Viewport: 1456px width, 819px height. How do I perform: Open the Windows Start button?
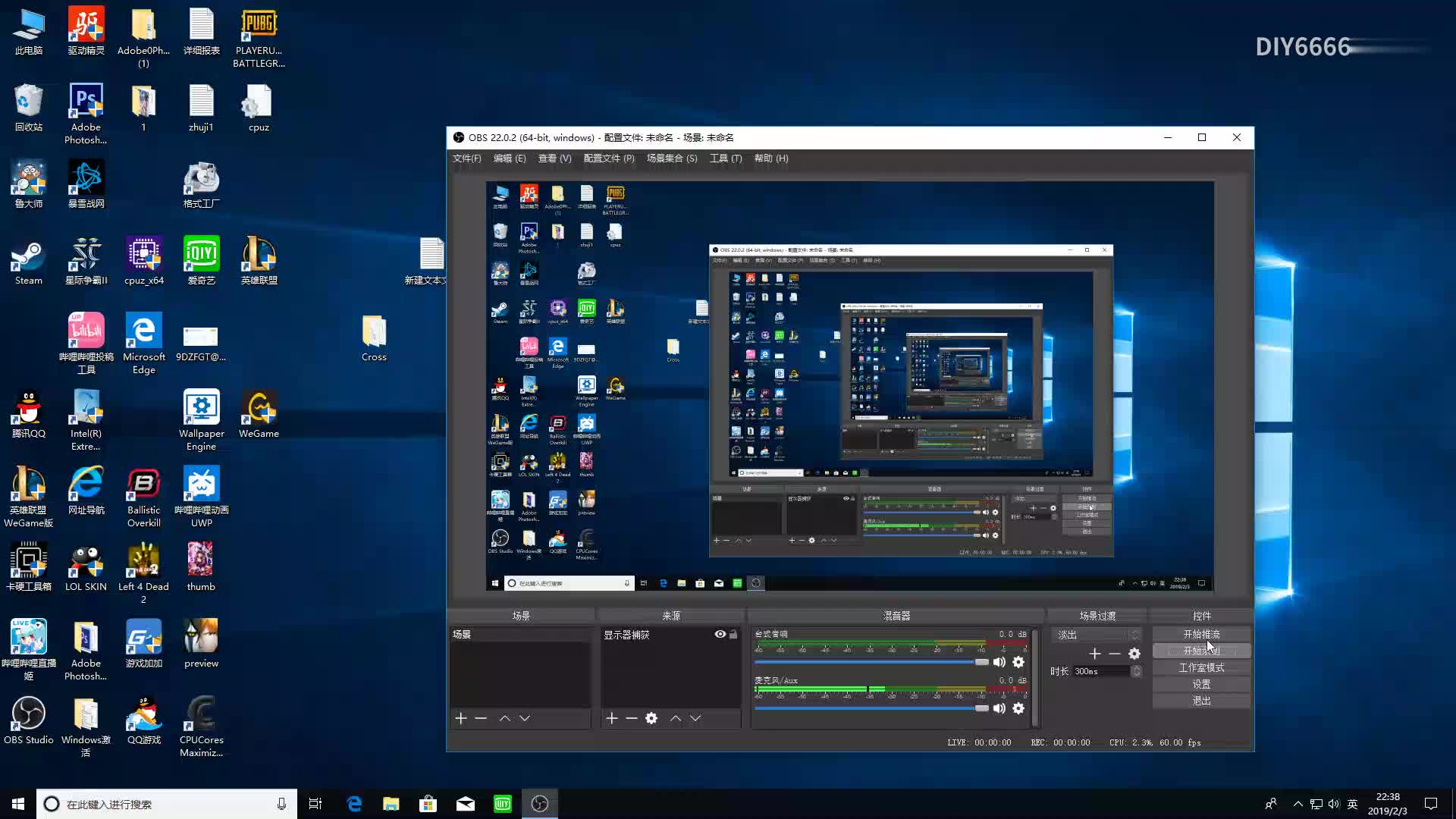pos(18,804)
